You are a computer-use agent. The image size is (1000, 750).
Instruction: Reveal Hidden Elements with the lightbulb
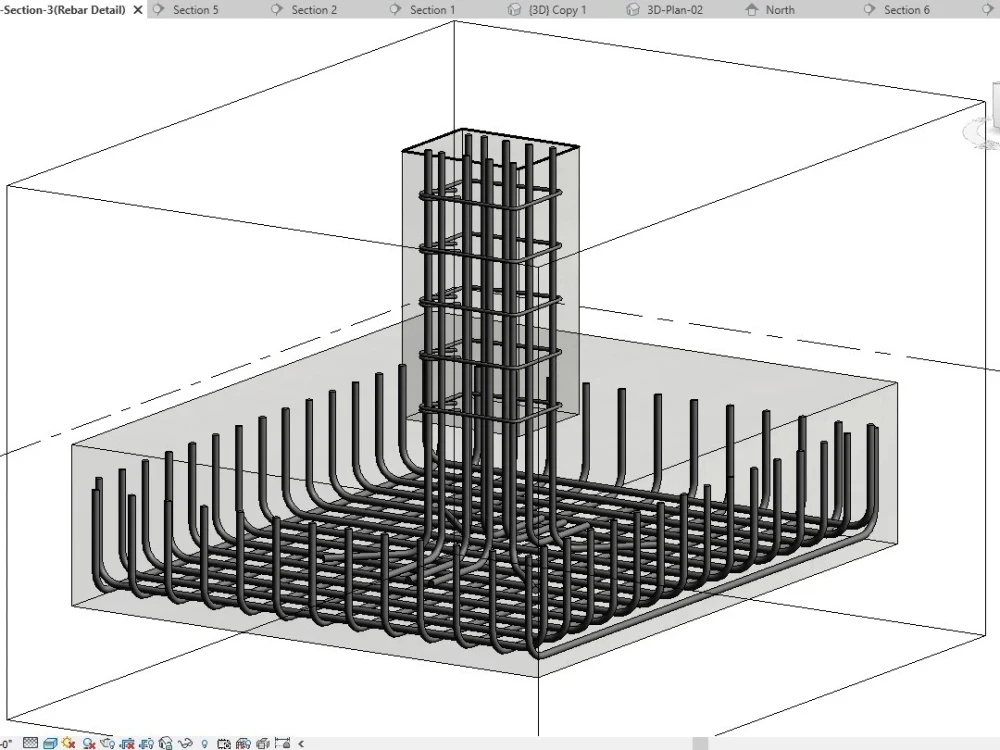(205, 742)
